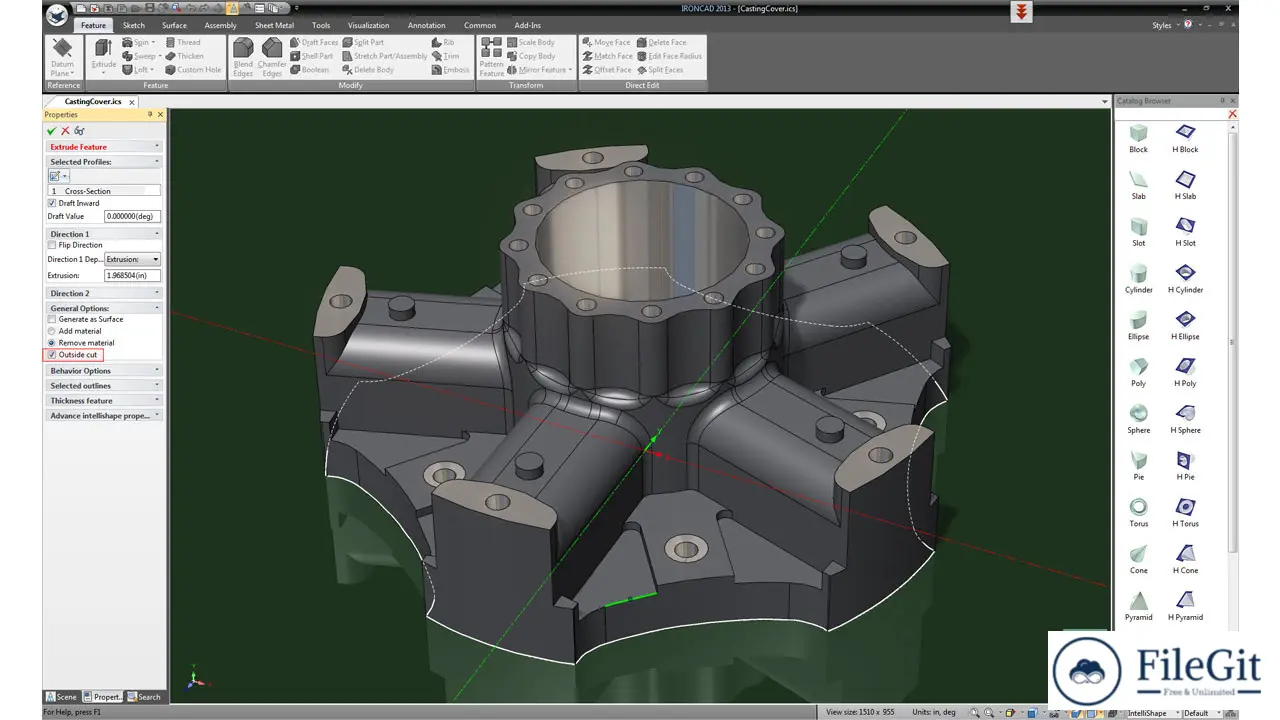This screenshot has height=720, width=1280.
Task: Select the Chamfer Edges tool
Action: coord(272,57)
